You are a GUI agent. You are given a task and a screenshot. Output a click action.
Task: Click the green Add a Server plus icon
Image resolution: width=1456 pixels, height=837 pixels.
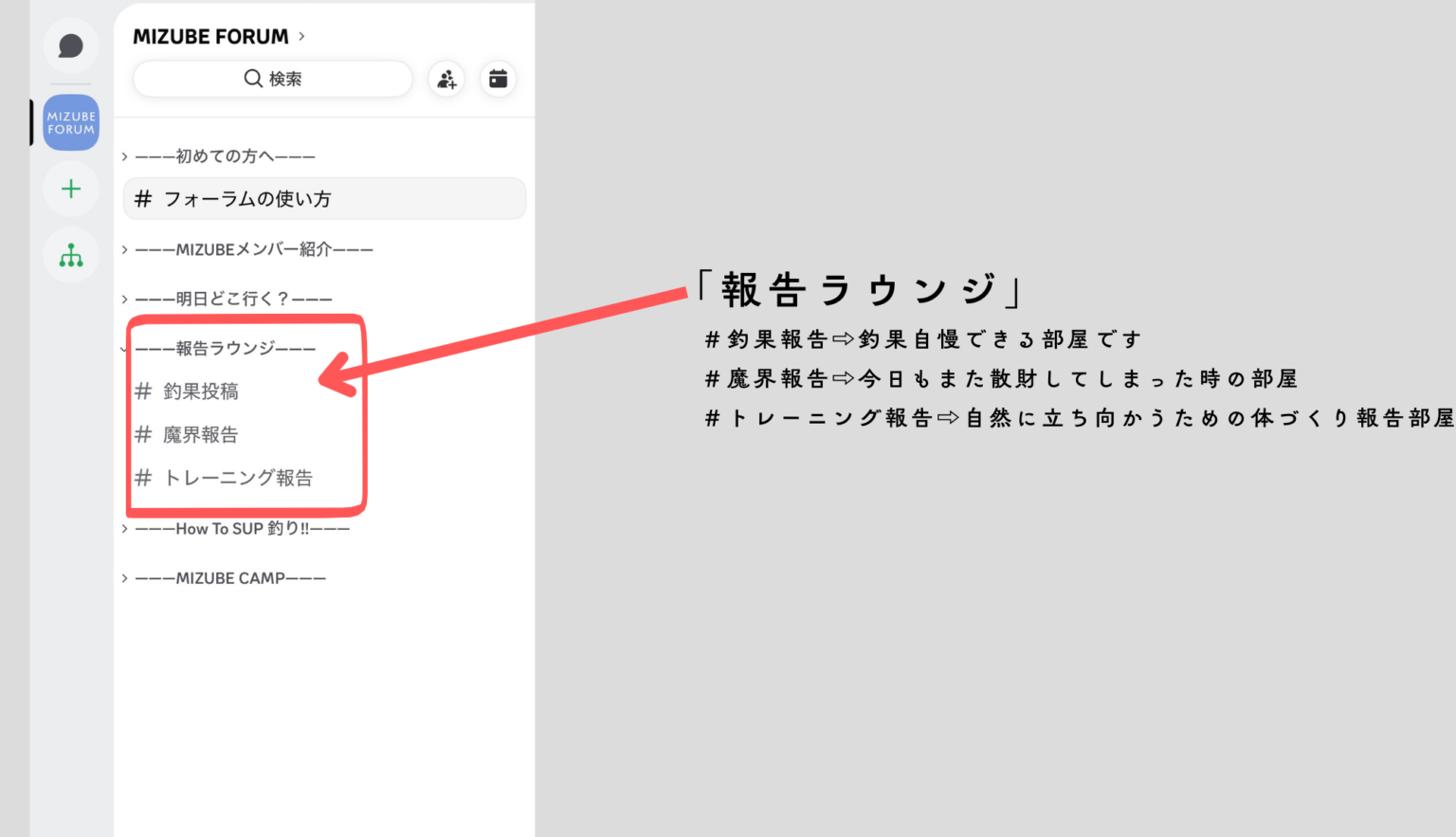(71, 189)
